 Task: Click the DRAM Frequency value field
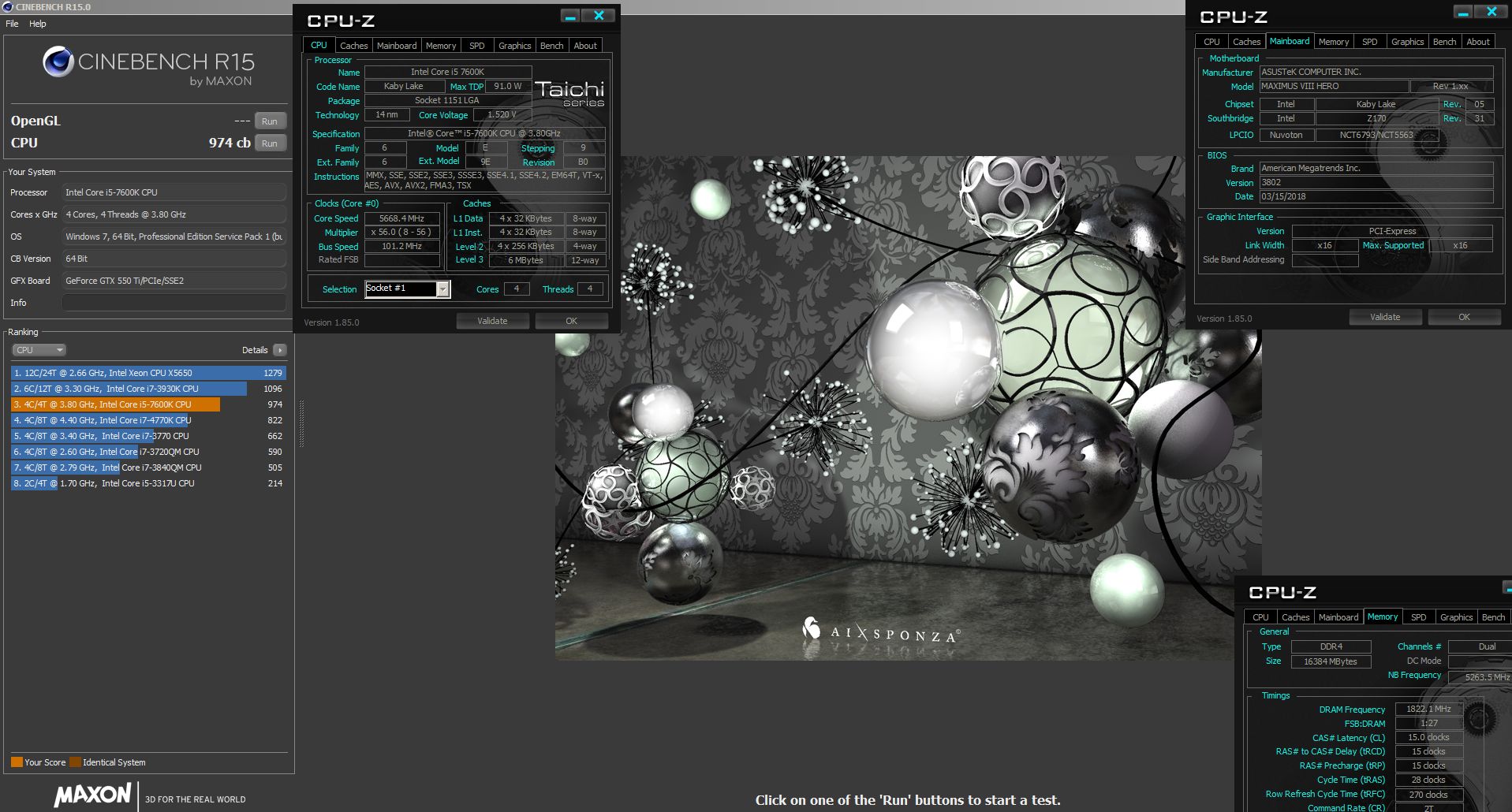[1428, 709]
